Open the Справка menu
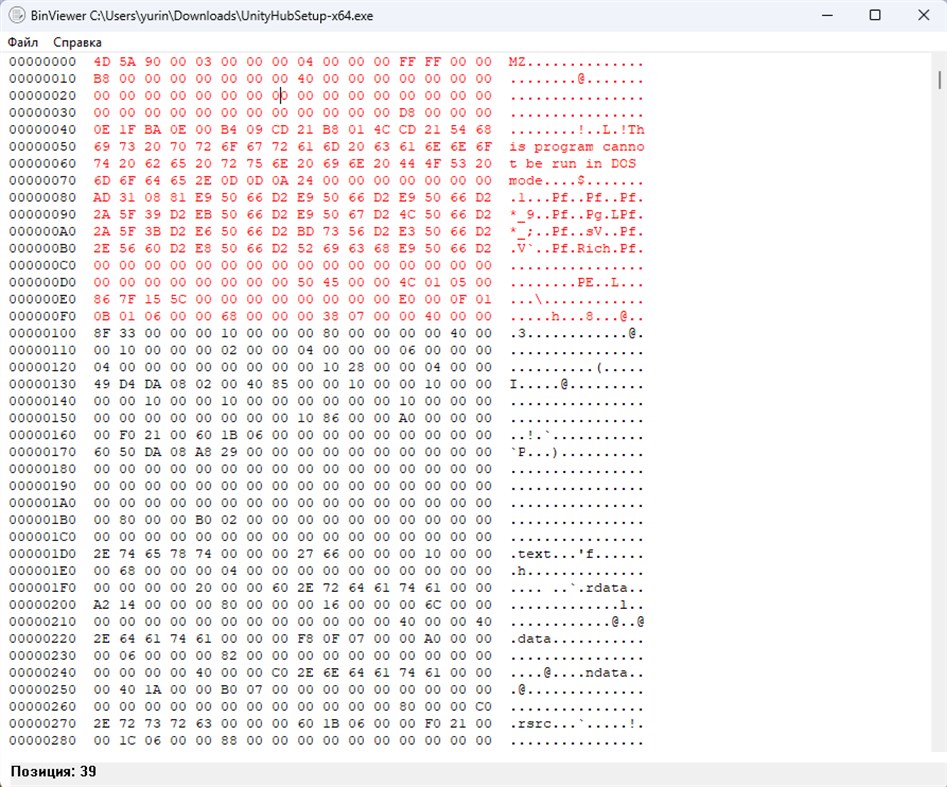Image resolution: width=947 pixels, height=787 pixels. tap(77, 42)
